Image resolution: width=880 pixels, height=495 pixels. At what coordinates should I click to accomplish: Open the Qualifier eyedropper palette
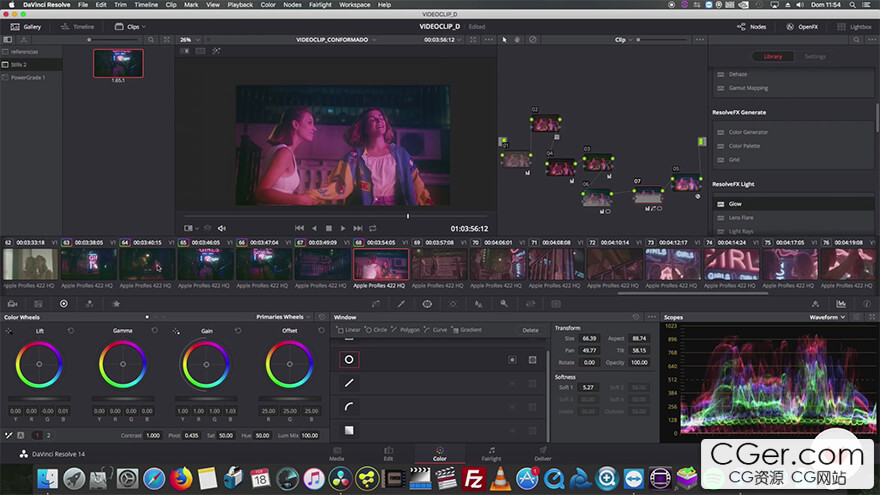click(401, 304)
